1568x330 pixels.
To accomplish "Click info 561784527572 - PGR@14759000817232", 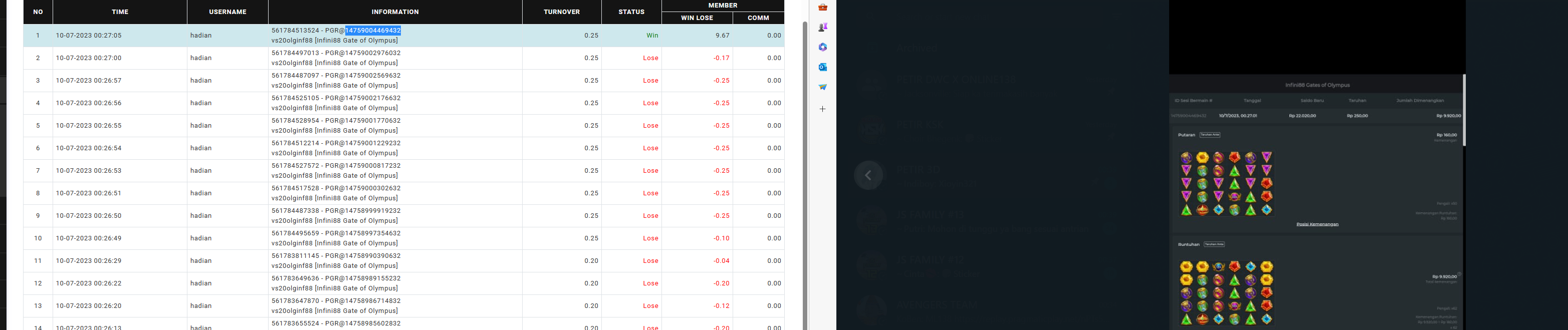I will tap(336, 165).
